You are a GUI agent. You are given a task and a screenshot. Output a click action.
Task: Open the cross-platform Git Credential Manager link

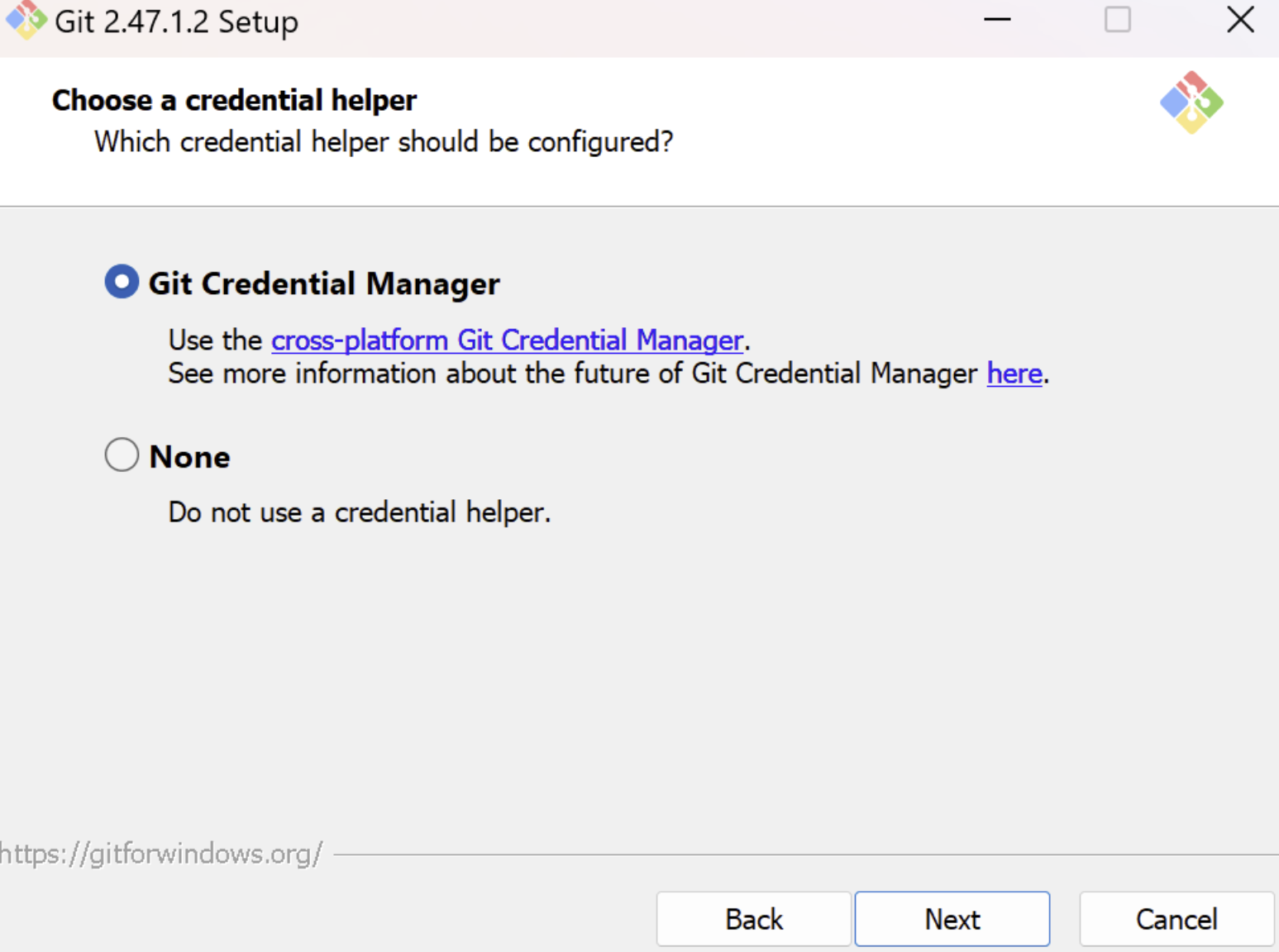[x=507, y=340]
